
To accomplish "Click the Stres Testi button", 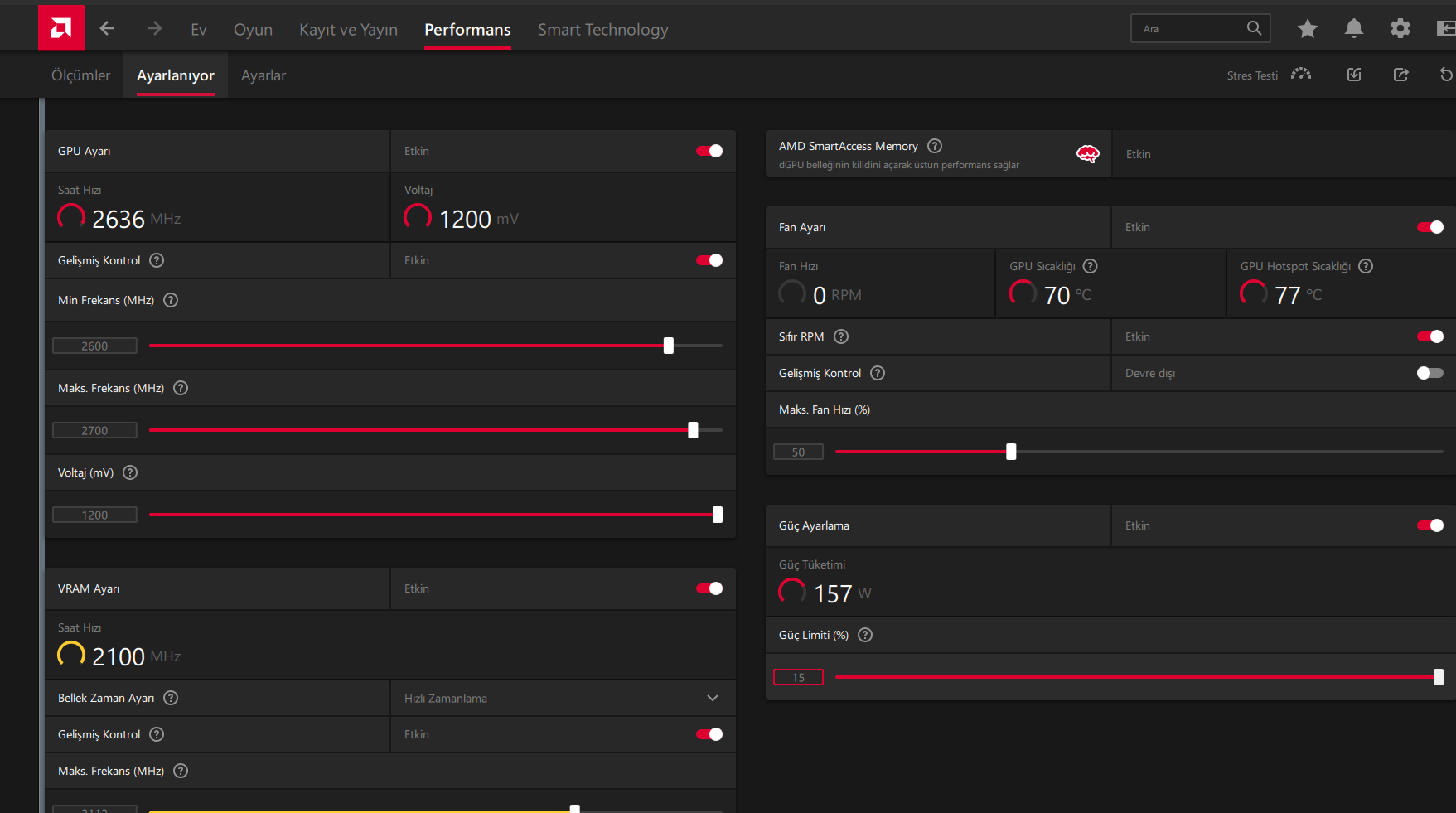I will (1269, 75).
